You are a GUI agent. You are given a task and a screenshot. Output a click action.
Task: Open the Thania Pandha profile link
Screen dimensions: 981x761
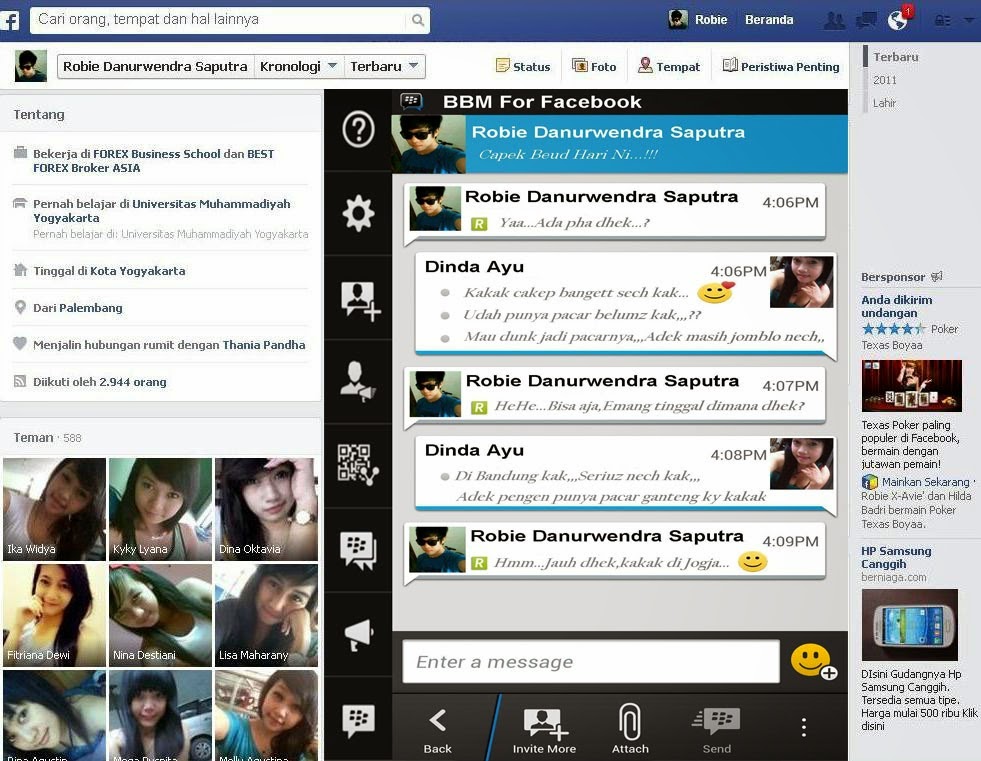pos(264,344)
